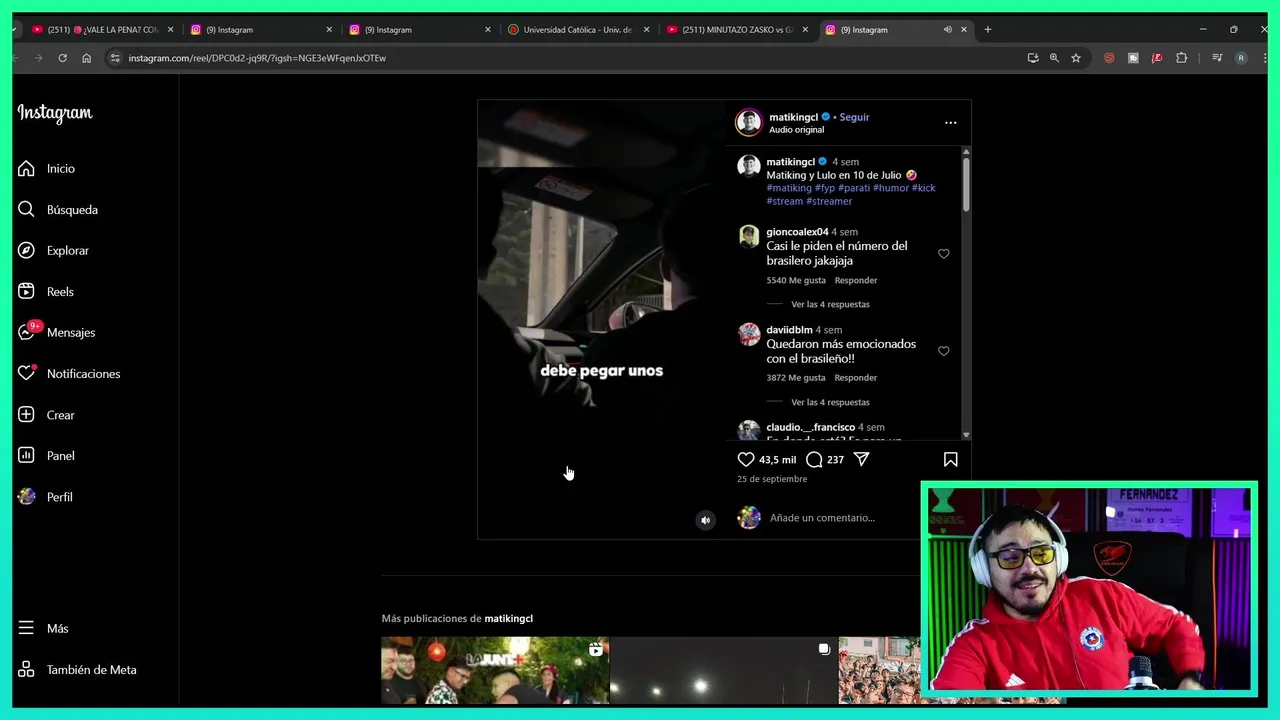Viewport: 1280px width, 720px height.
Task: Reload the page
Action: (x=62, y=58)
